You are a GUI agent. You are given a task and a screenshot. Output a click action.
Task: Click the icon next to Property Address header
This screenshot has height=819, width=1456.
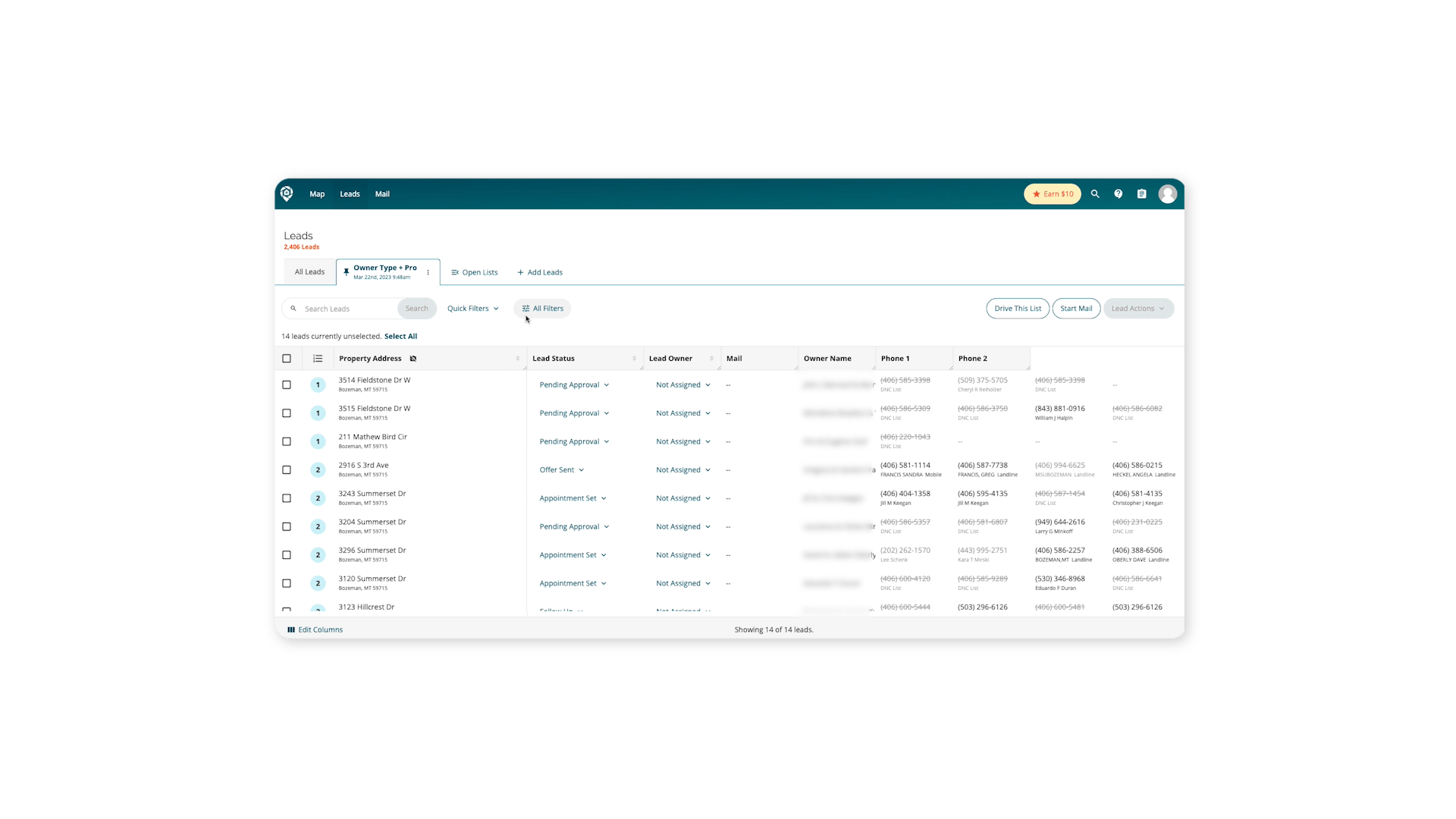pyautogui.click(x=413, y=359)
